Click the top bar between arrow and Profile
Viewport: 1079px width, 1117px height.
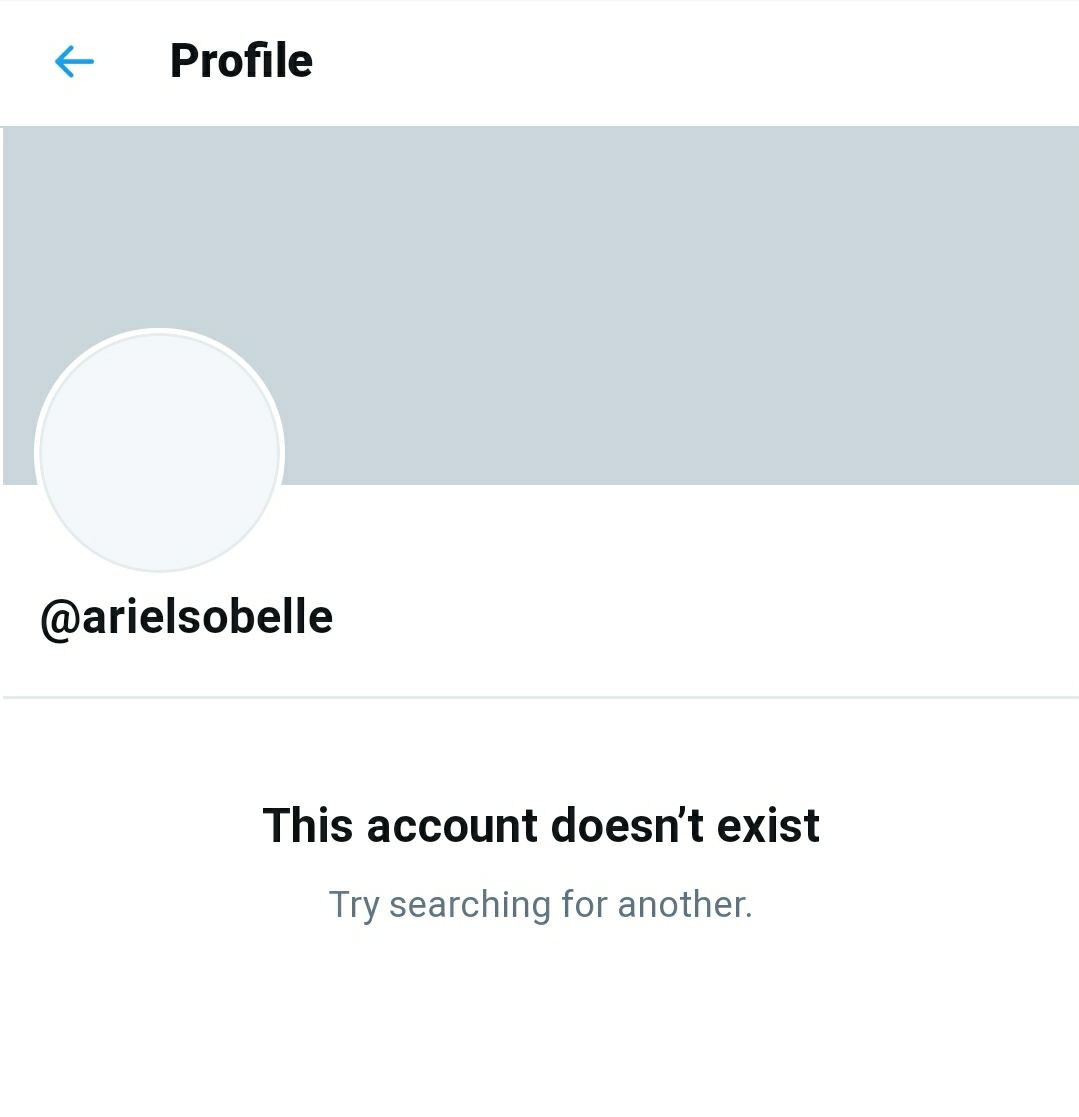132,61
